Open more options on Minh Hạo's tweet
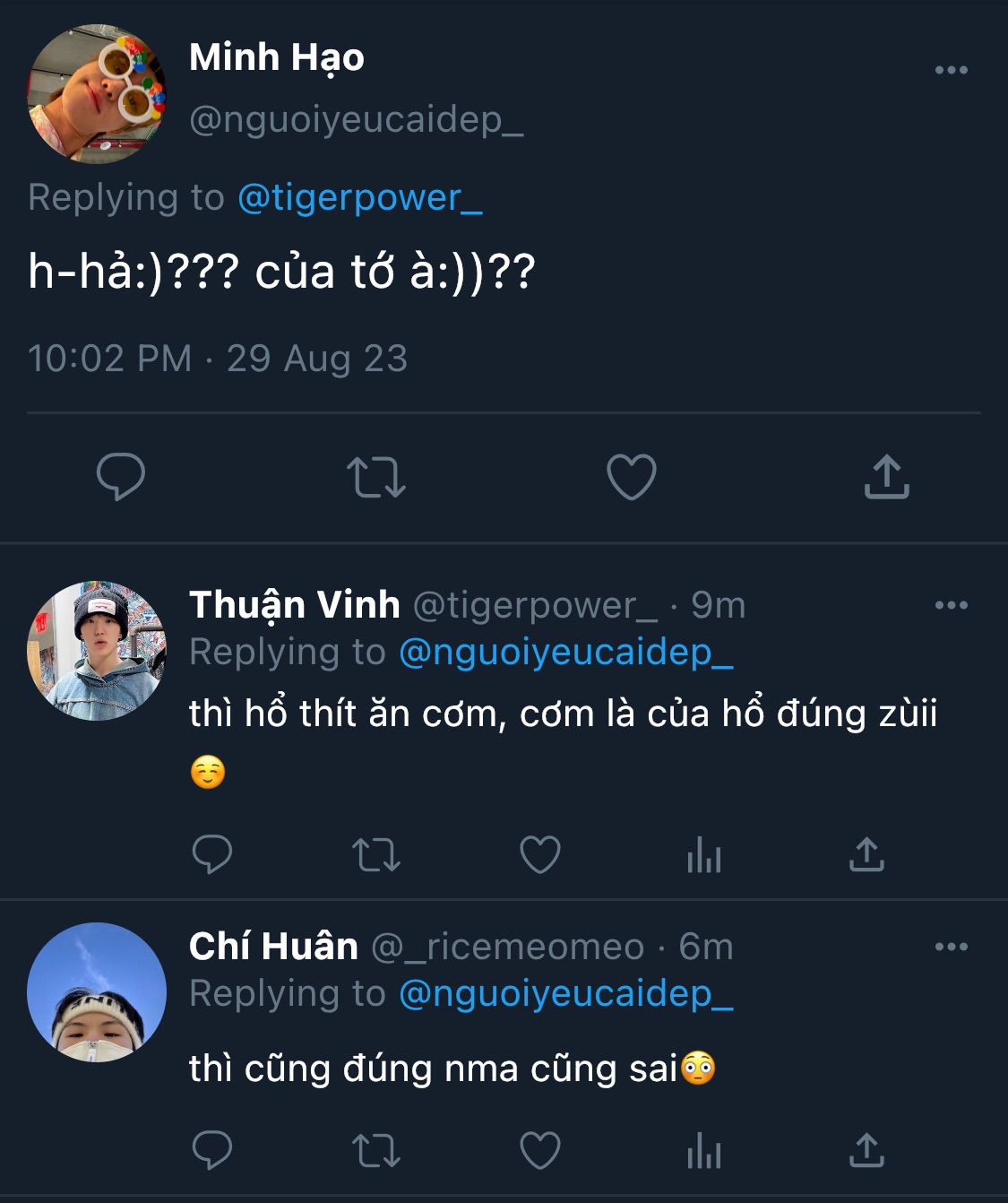 [951, 70]
